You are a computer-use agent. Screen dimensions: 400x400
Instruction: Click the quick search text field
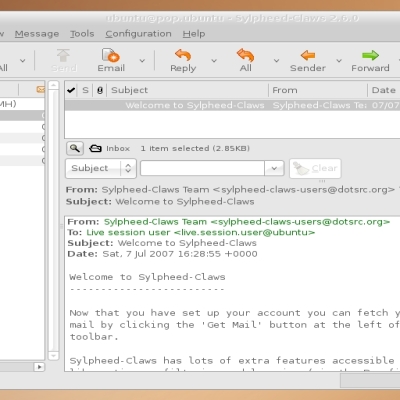202,168
